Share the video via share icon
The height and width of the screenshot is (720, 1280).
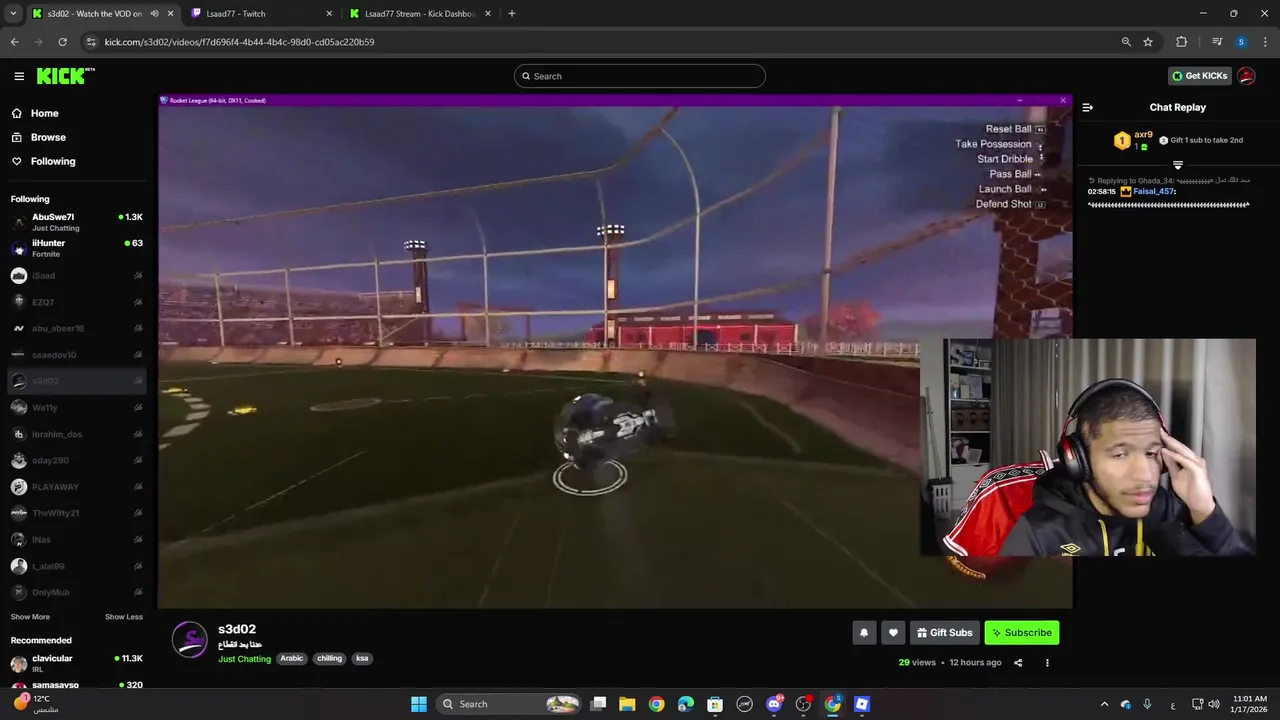click(1018, 662)
